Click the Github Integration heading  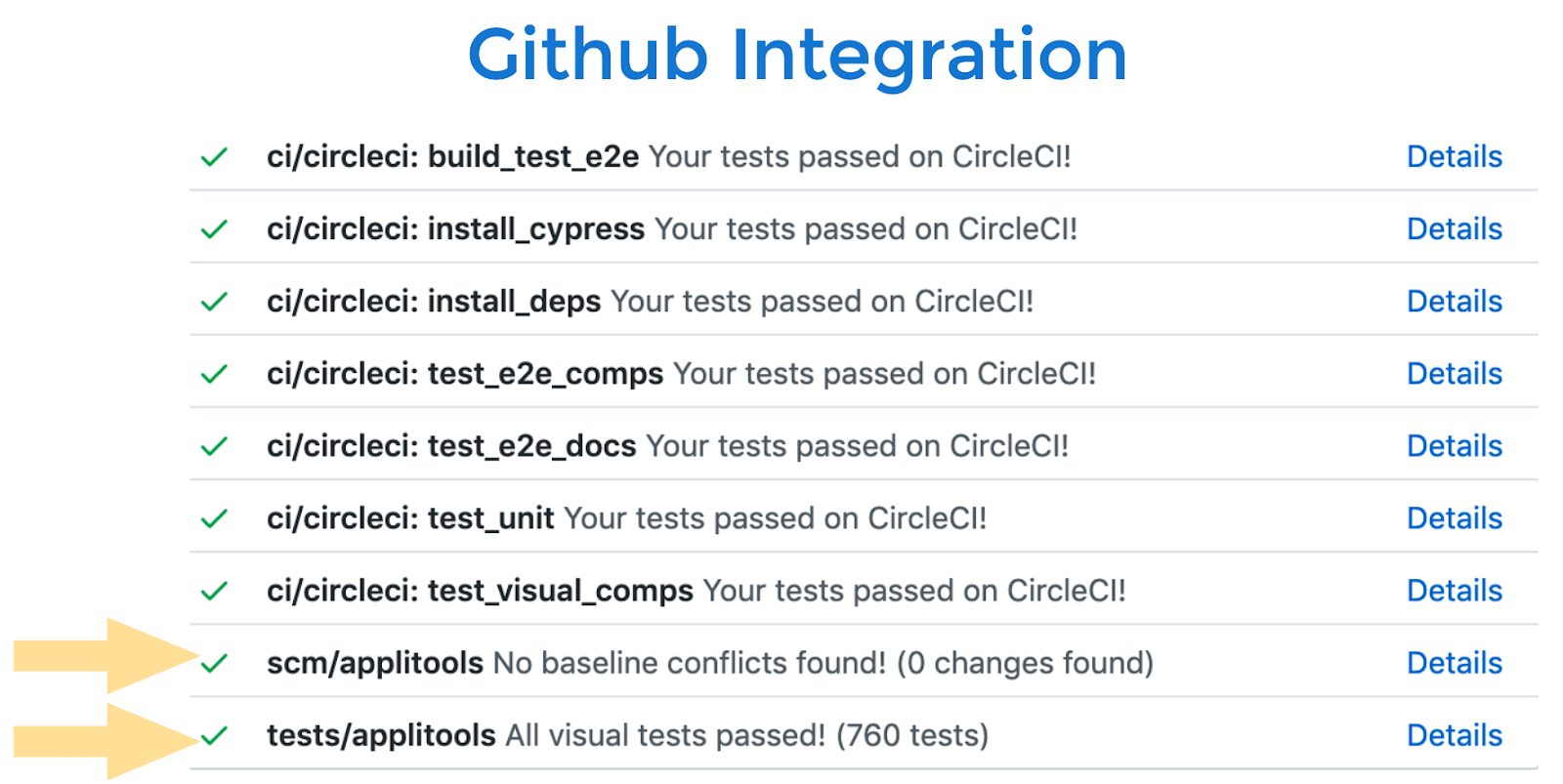797,55
